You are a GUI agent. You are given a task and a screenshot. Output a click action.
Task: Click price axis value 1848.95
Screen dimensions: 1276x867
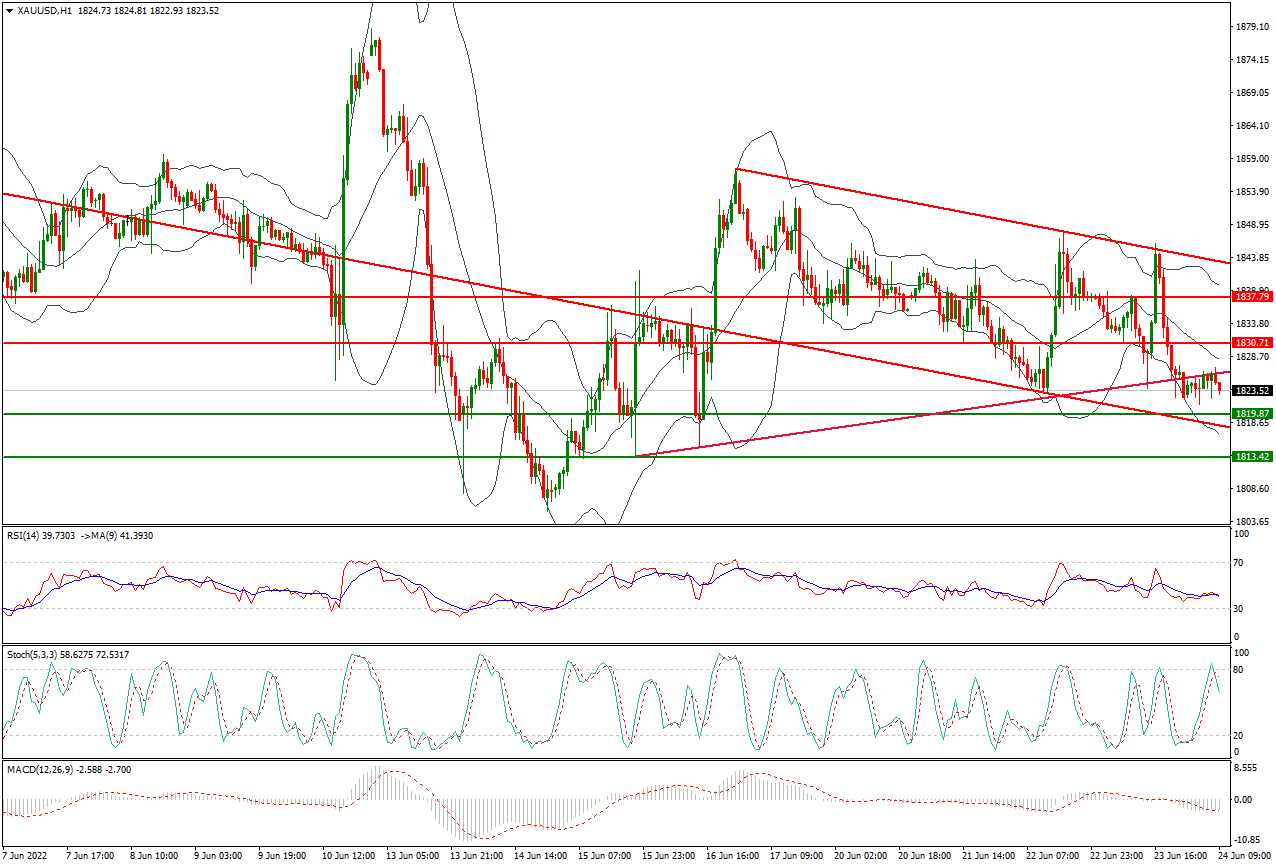[x=1252, y=225]
